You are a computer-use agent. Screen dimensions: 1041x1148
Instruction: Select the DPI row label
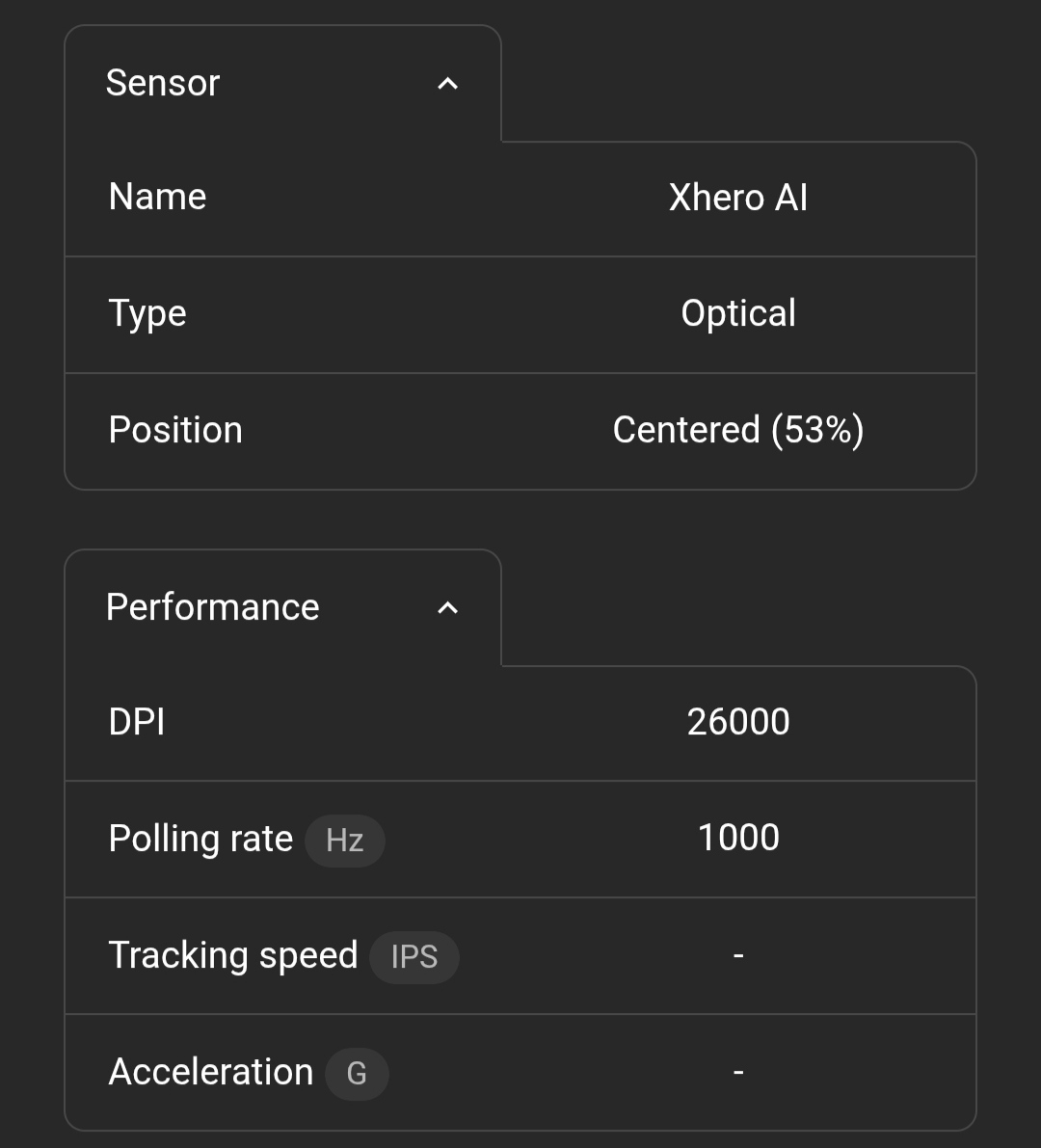pos(137,723)
